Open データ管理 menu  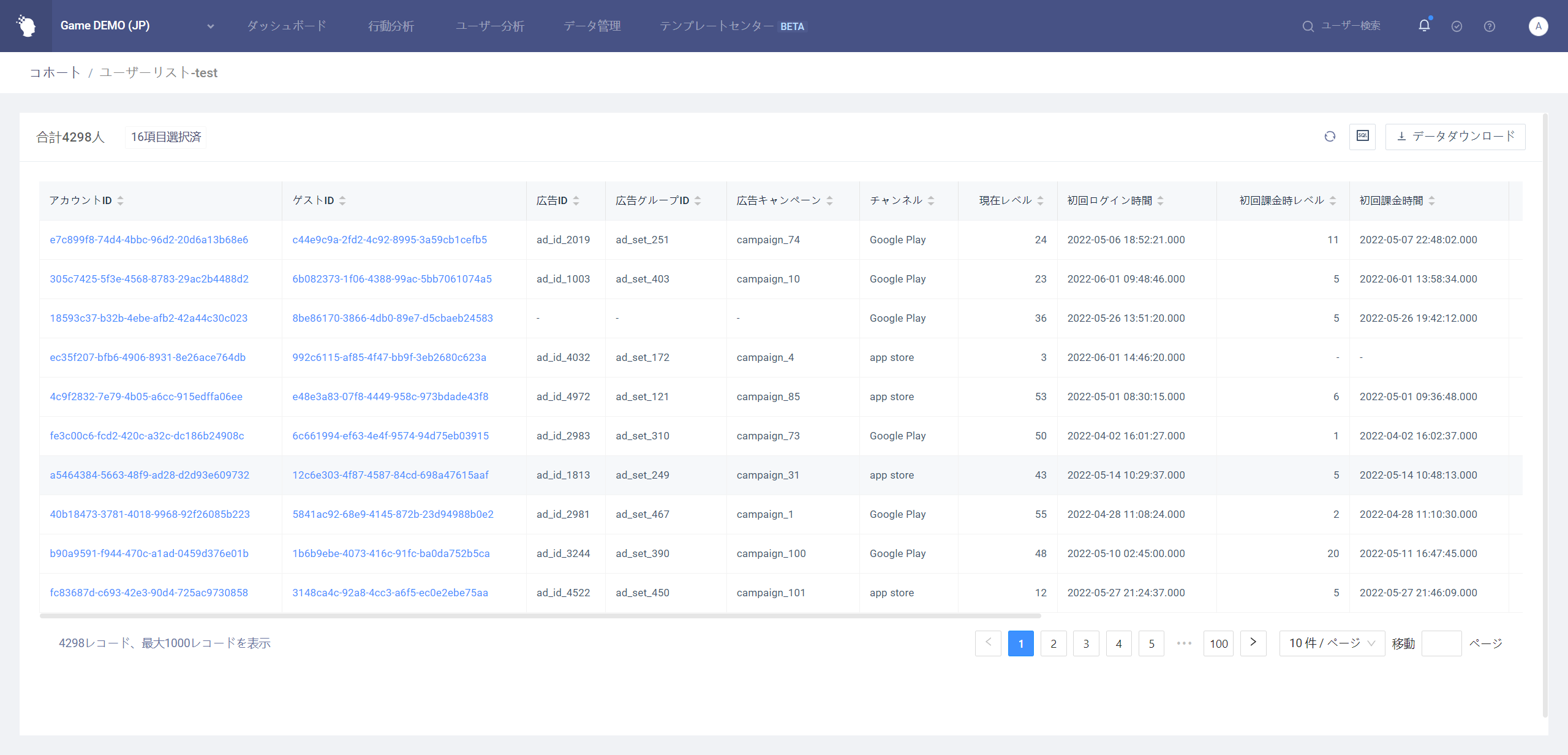pyautogui.click(x=592, y=26)
